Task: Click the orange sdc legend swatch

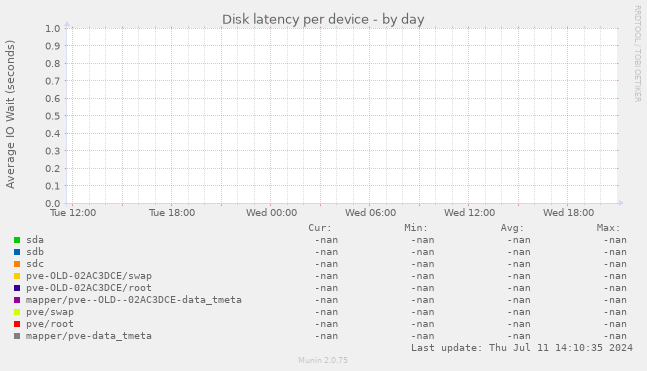Action: pos(17,264)
